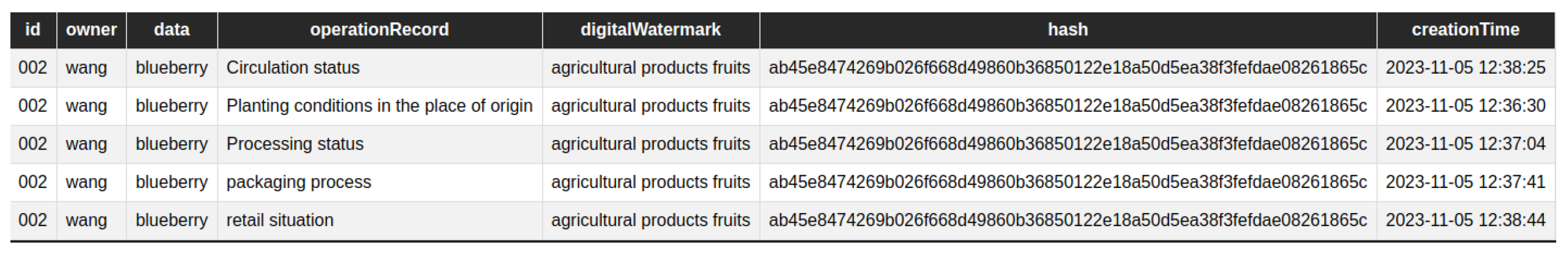Click the hash column header
The image size is (1568, 254).
1068,30
